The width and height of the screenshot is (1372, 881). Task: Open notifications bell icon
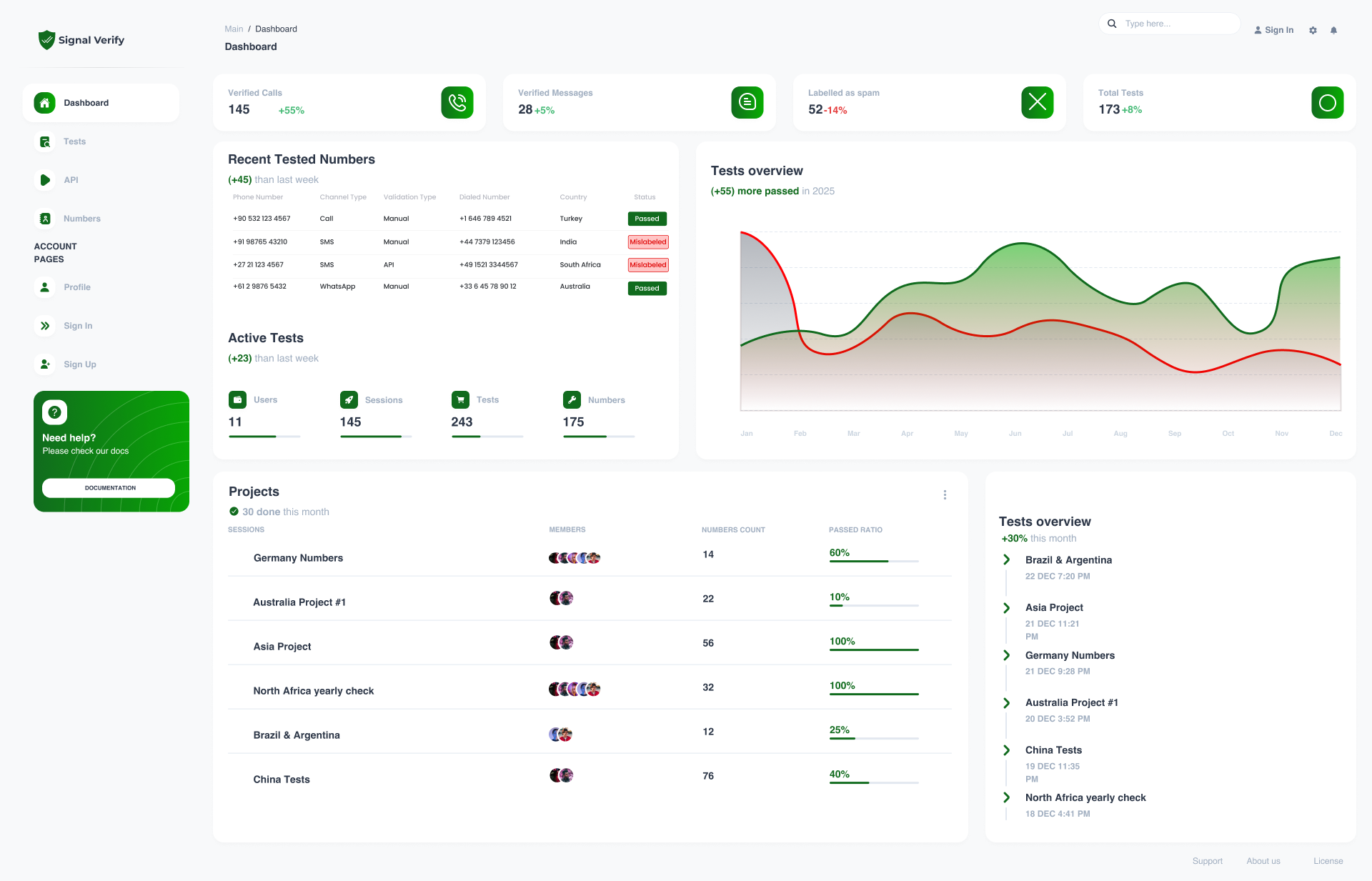(1333, 30)
